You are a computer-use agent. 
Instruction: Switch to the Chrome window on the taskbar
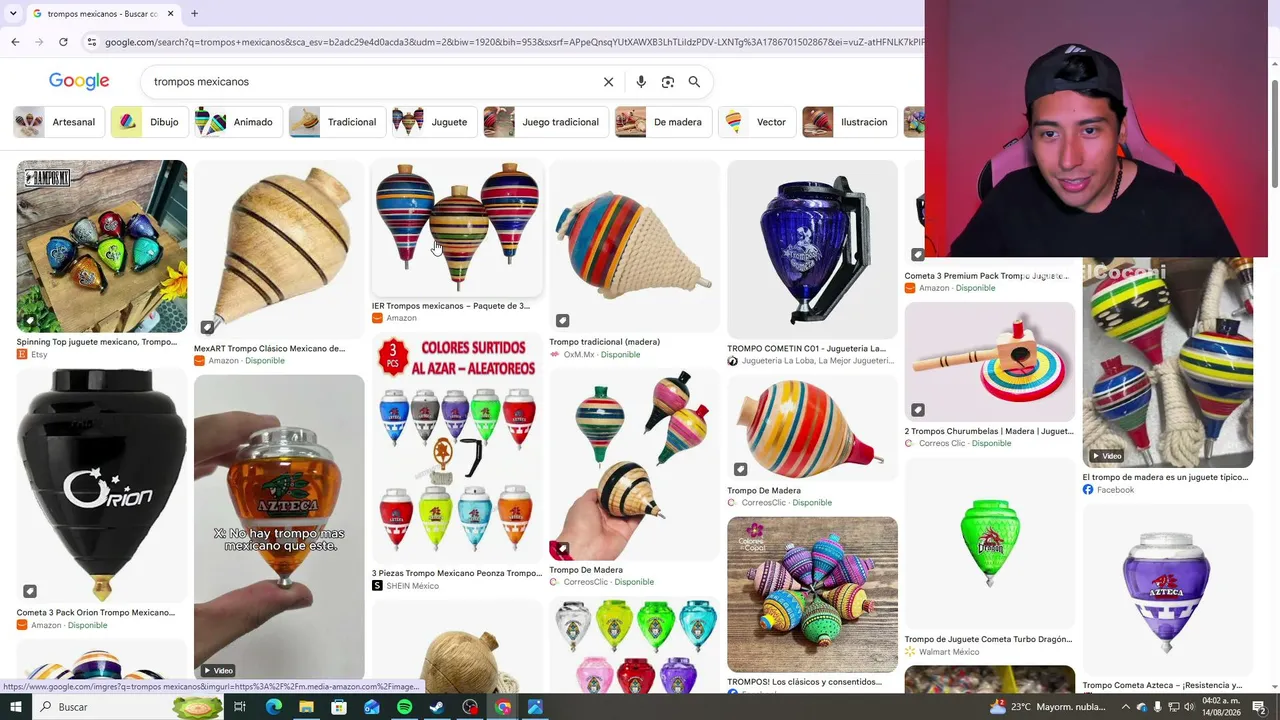[503, 707]
